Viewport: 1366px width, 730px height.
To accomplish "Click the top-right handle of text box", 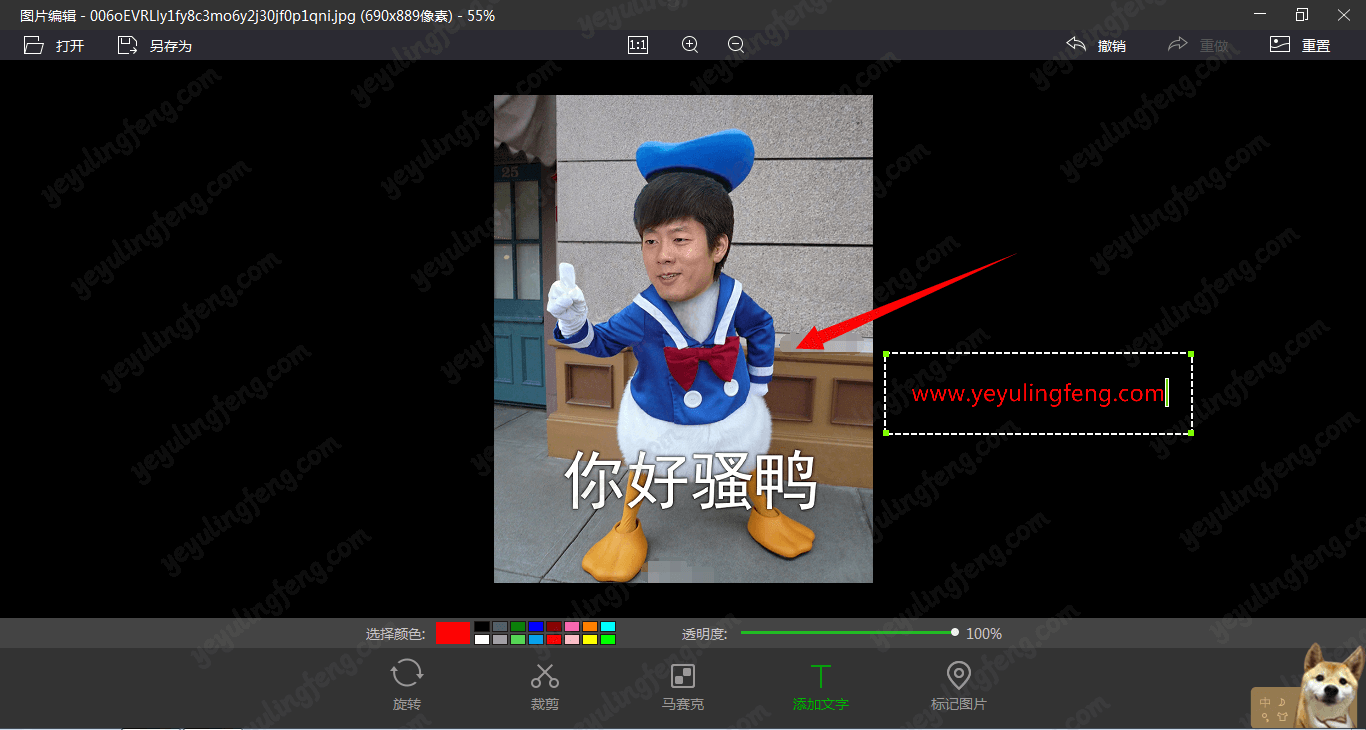I will click(x=1191, y=353).
